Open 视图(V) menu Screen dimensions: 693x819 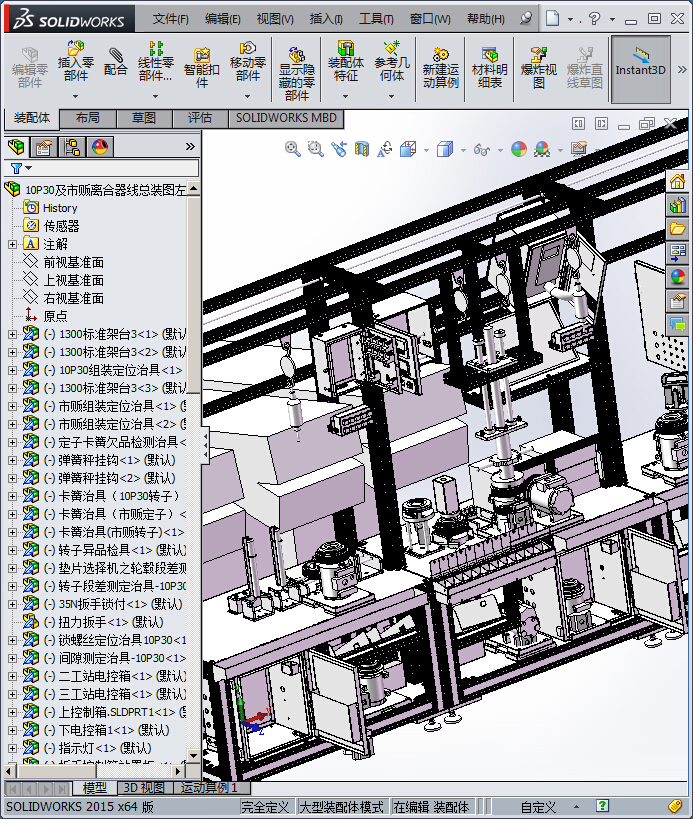pyautogui.click(x=275, y=19)
